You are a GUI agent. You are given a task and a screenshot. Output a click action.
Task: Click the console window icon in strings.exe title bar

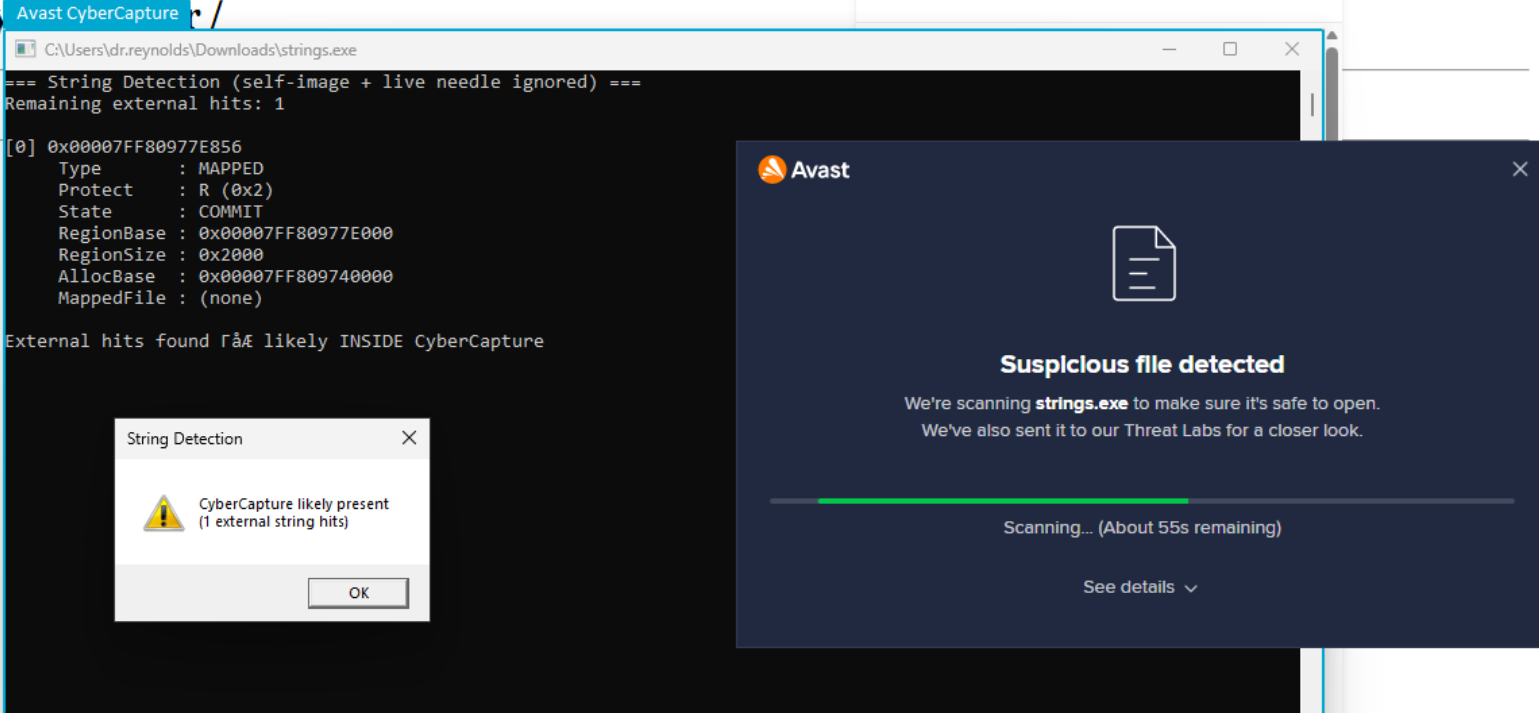pyautogui.click(x=25, y=50)
